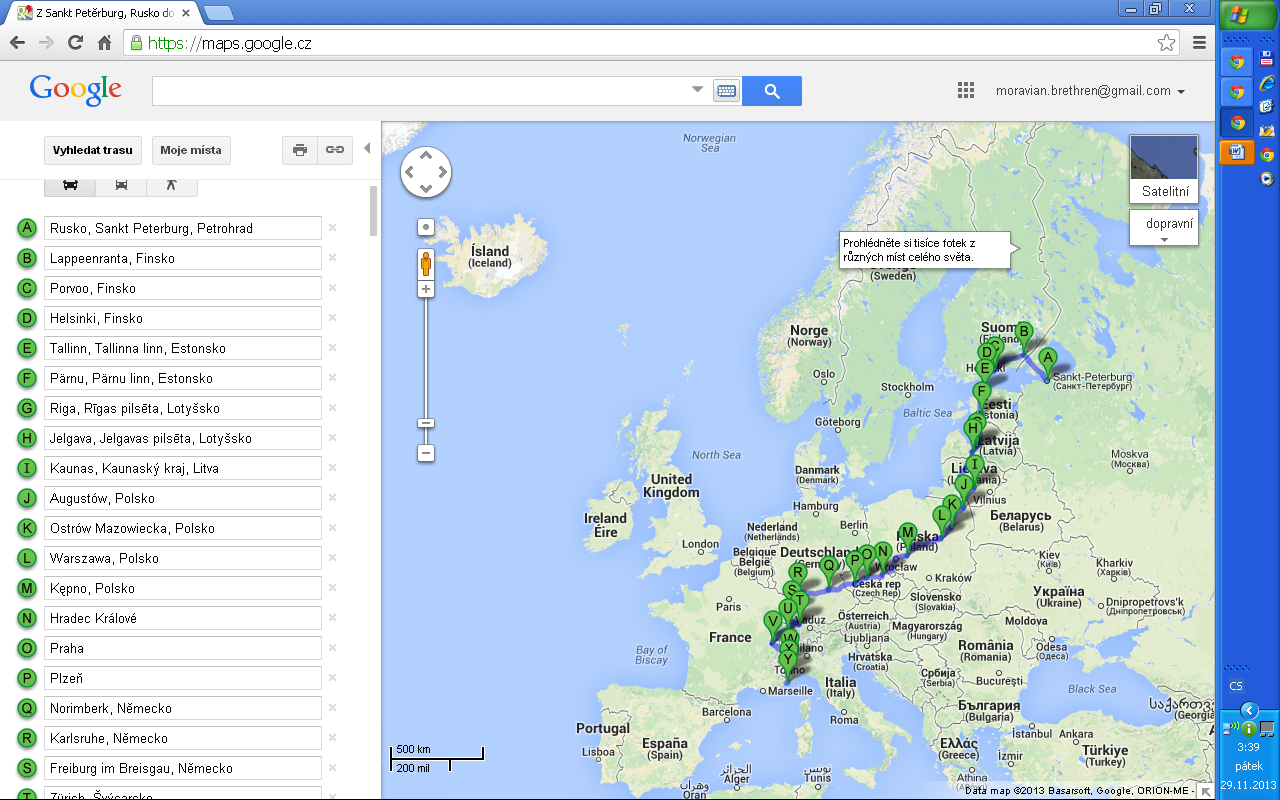Viewport: 1280px width, 800px height.
Task: Open Chrome main menu
Action: click(1199, 43)
